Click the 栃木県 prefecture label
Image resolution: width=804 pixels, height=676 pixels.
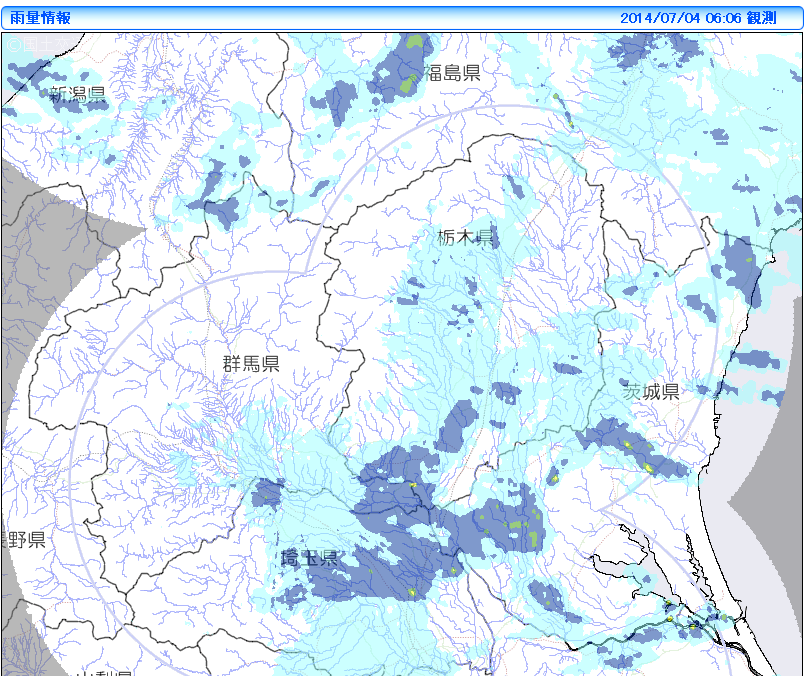point(466,237)
